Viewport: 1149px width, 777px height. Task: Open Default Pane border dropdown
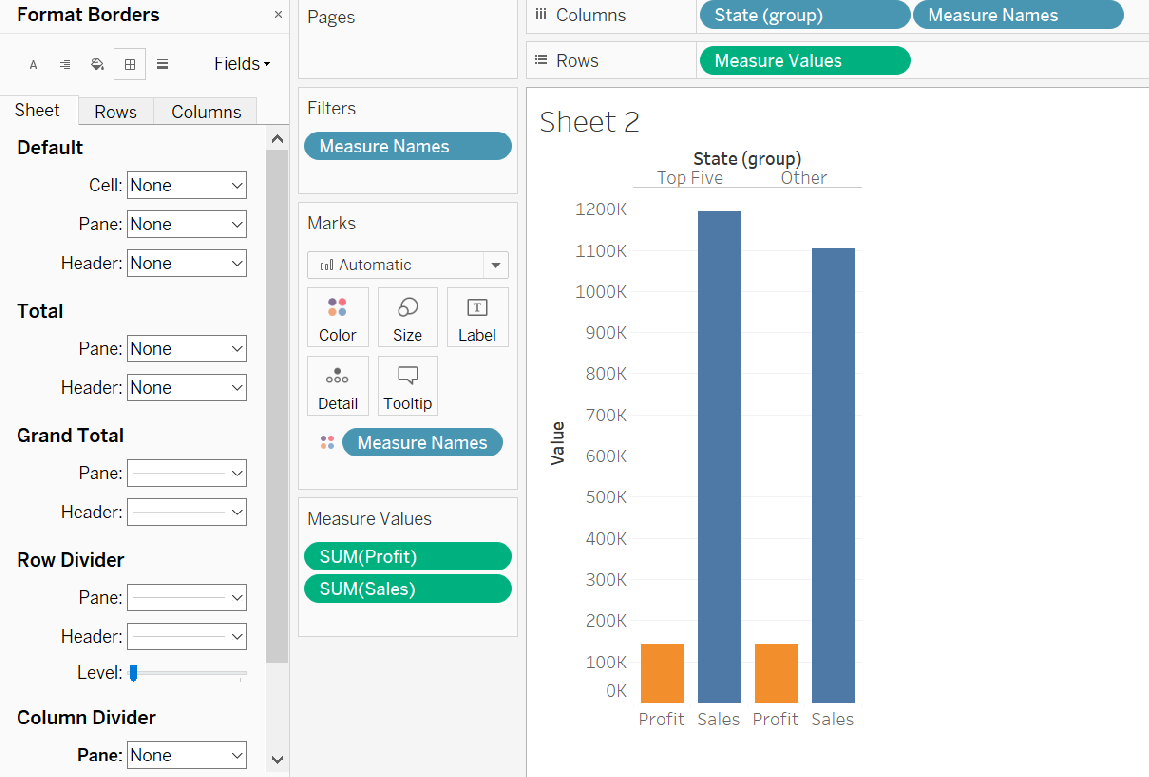(x=187, y=224)
